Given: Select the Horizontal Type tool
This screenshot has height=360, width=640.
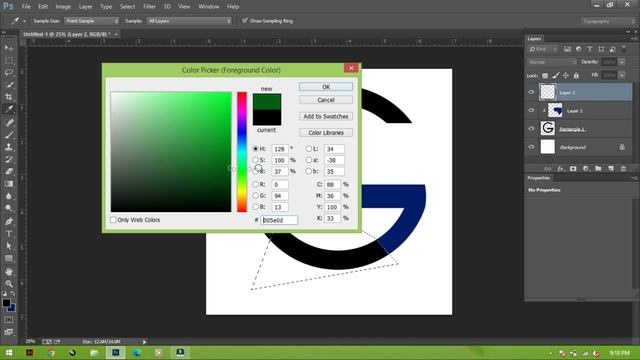Looking at the screenshot, I should (x=9, y=234).
